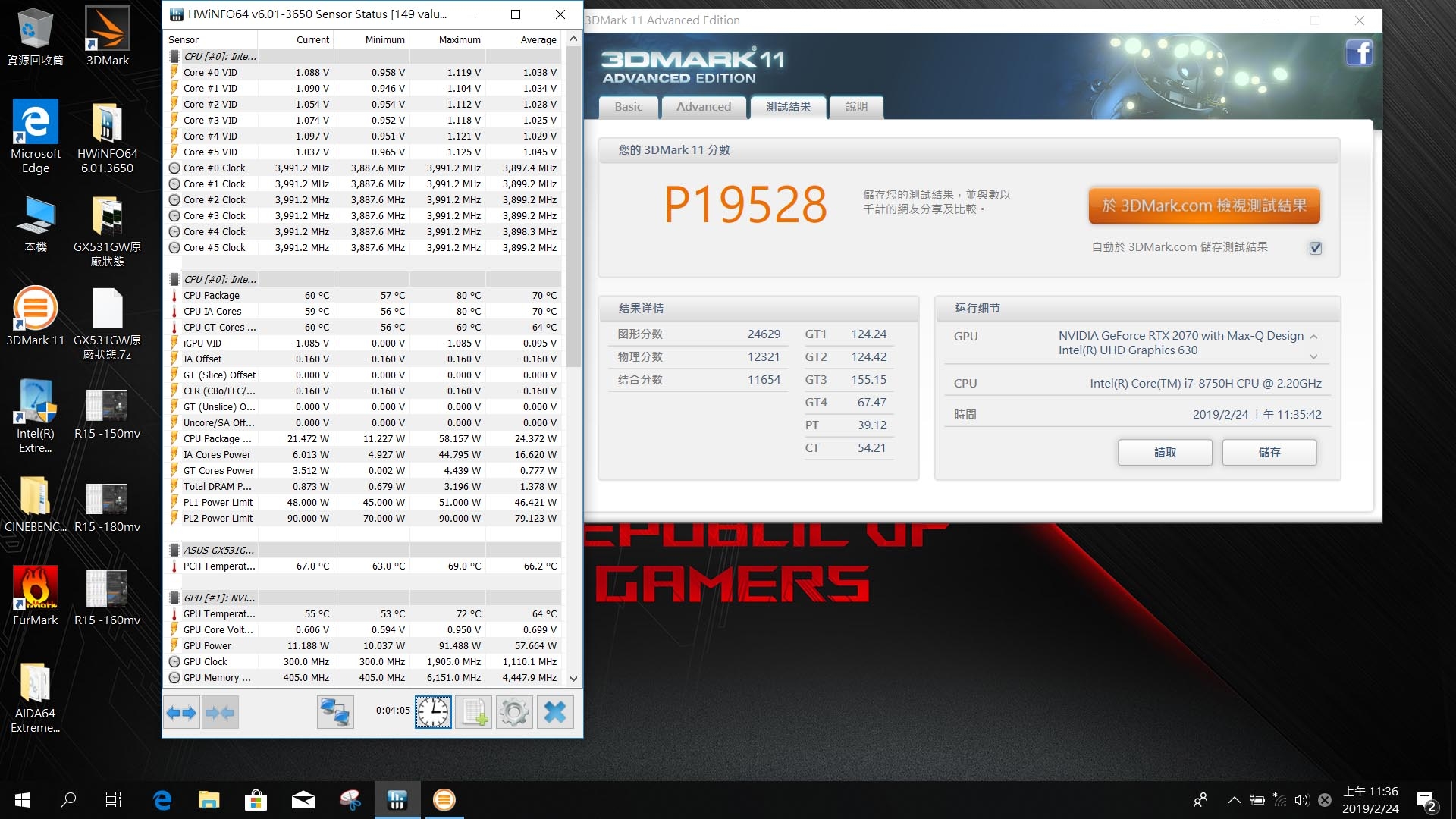
Task: Open the HWiNFO64 6.01.3650 folder icon
Action: click(107, 136)
